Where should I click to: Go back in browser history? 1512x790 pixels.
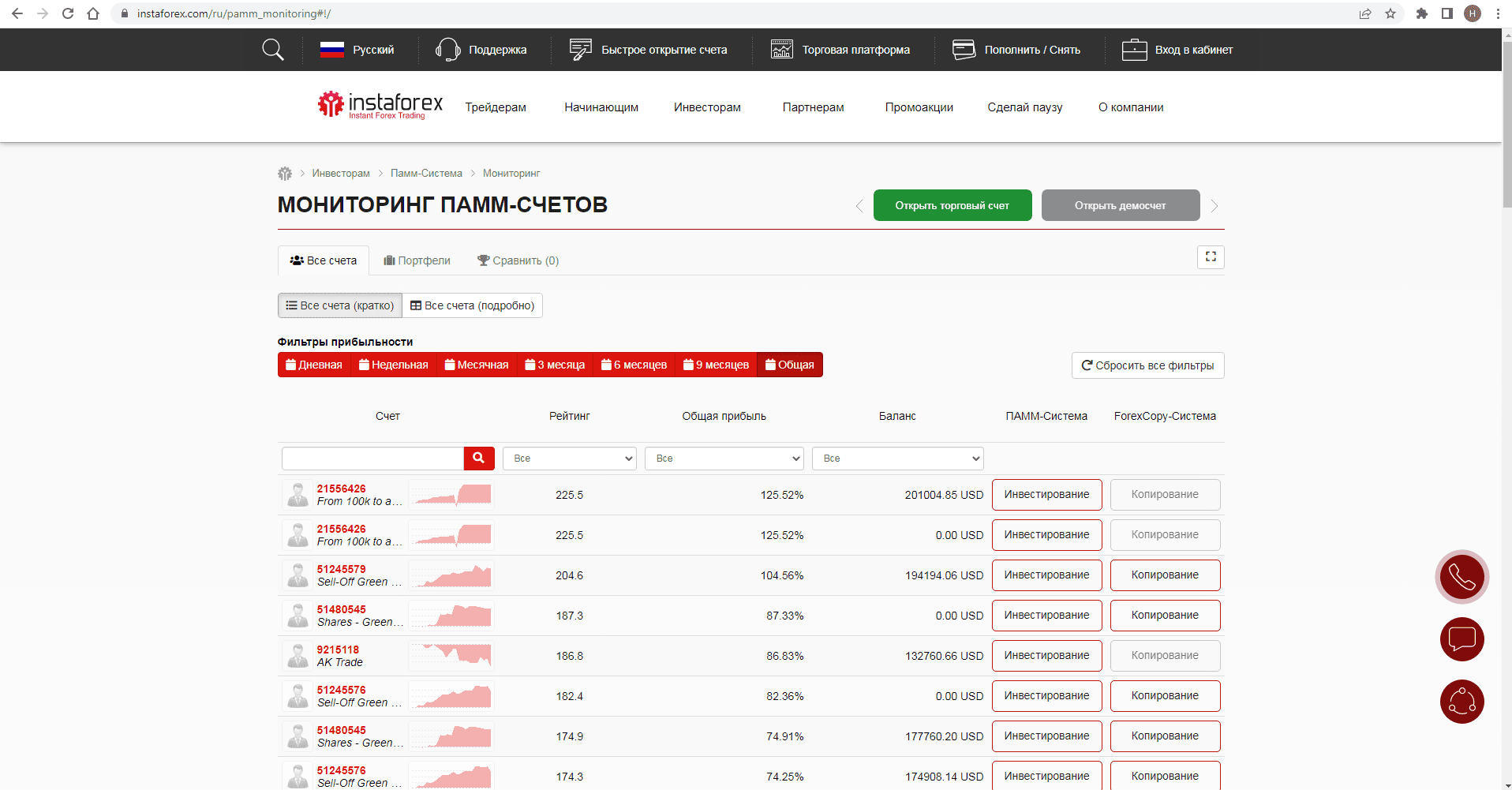pos(17,13)
